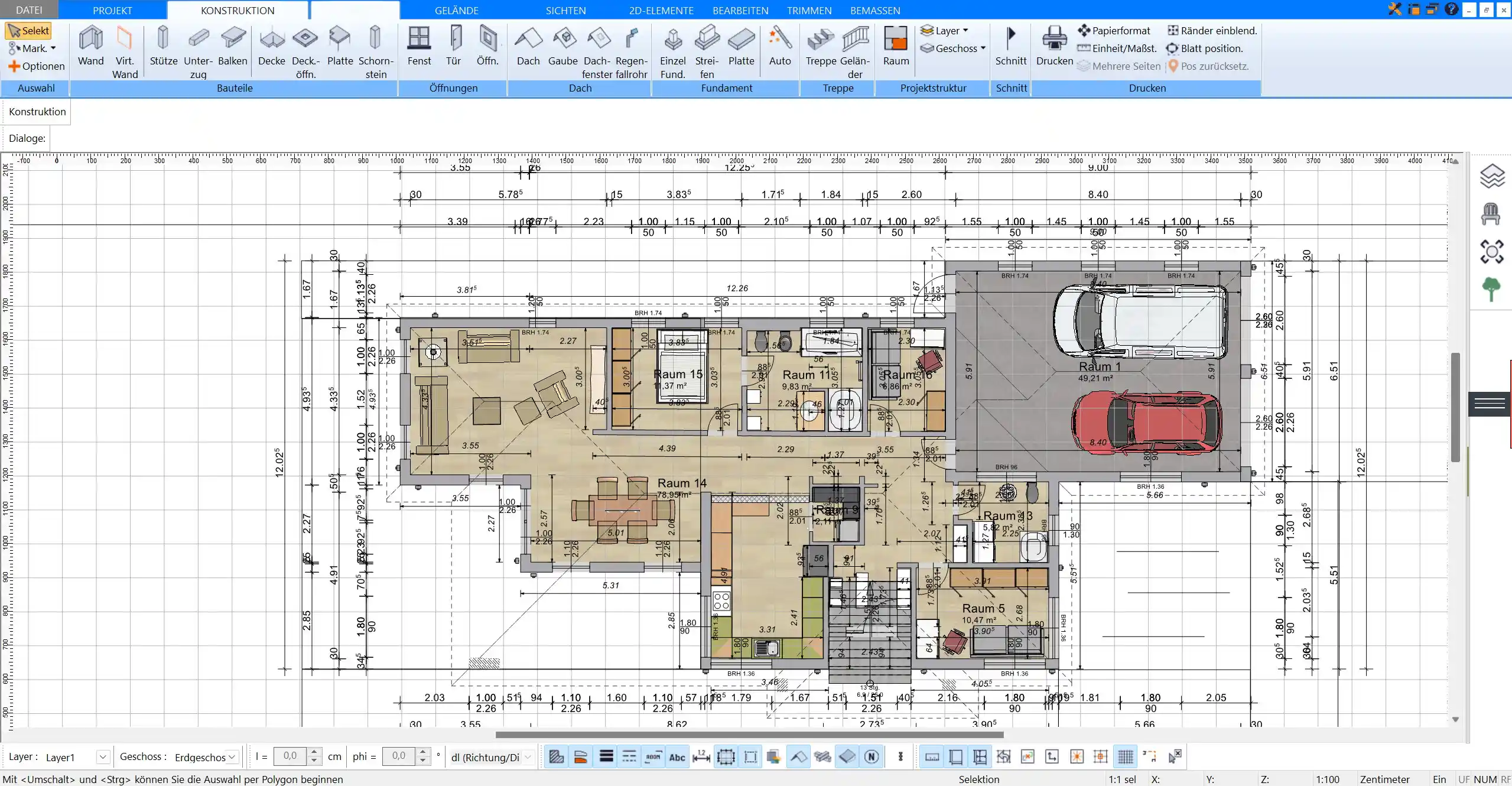Toggle hatch fill display in bottom toolbar

pos(556,756)
